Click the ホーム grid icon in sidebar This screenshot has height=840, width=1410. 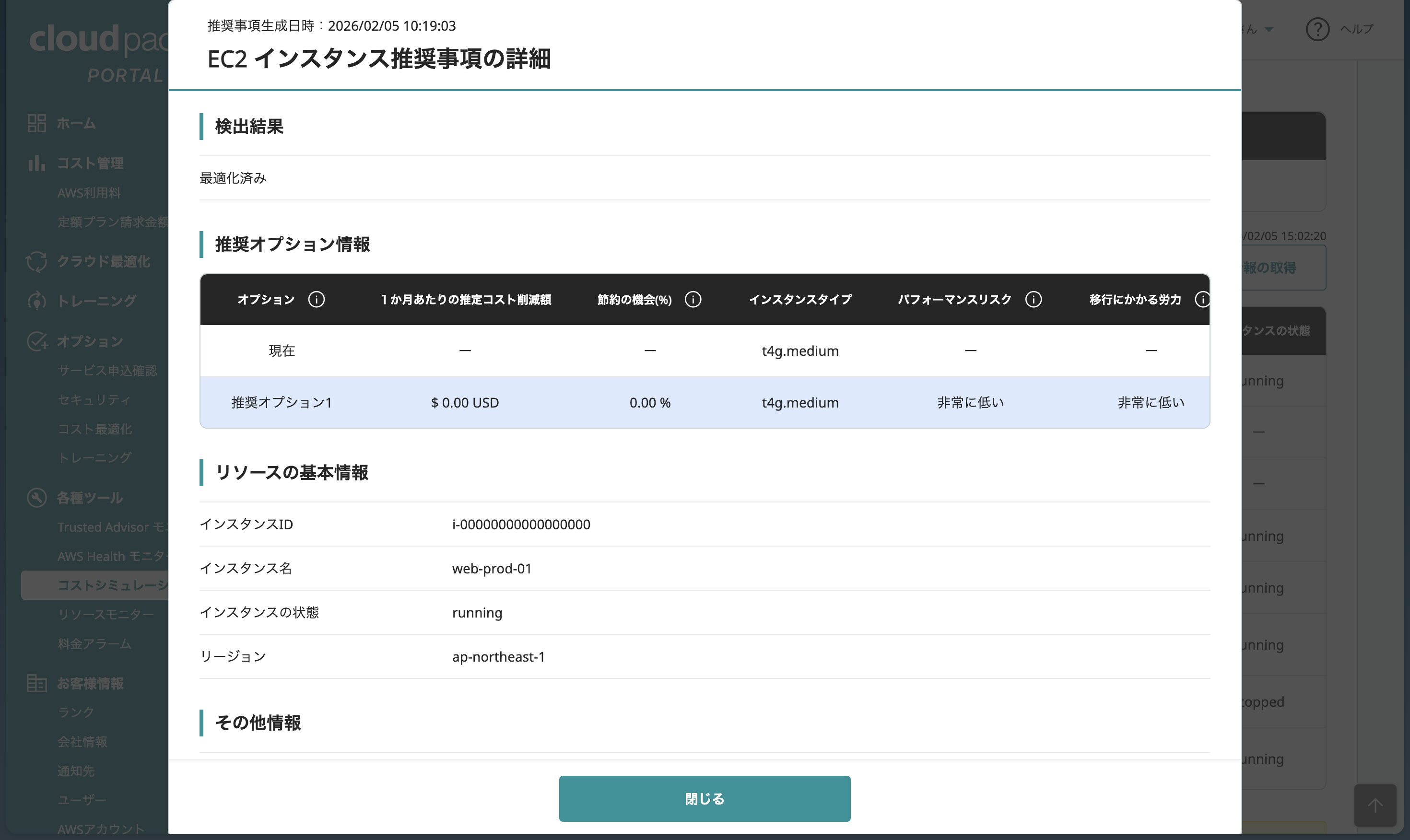click(37, 123)
